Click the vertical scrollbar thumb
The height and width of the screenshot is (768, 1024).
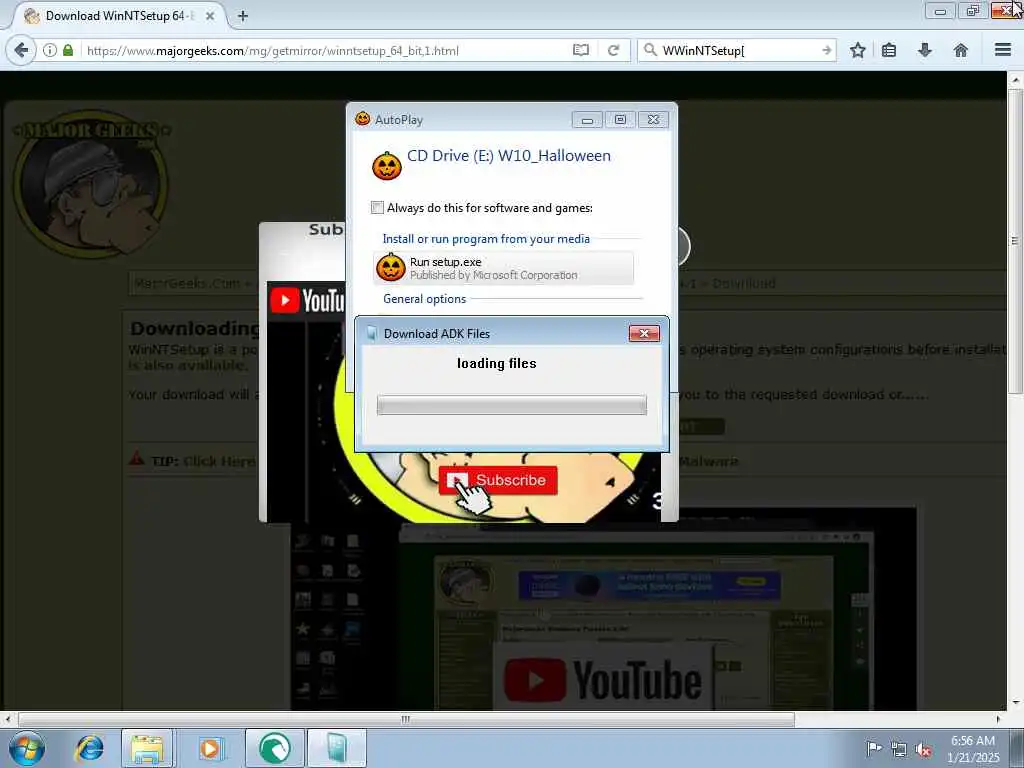tap(1015, 240)
